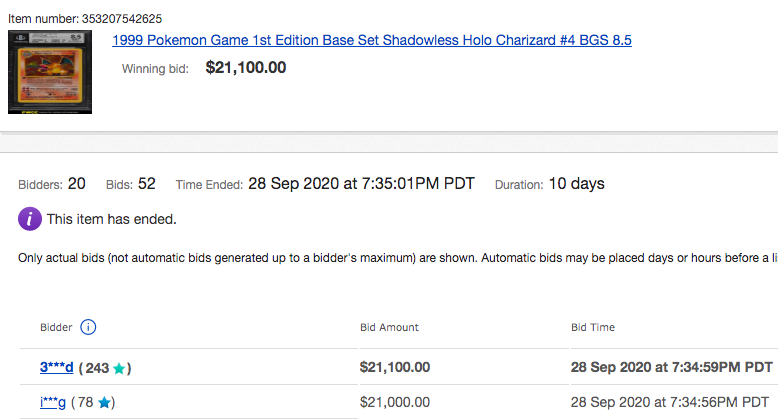The width and height of the screenshot is (778, 419).
Task: Click the $21,100.00 bid amount in first row
Action: (395, 367)
